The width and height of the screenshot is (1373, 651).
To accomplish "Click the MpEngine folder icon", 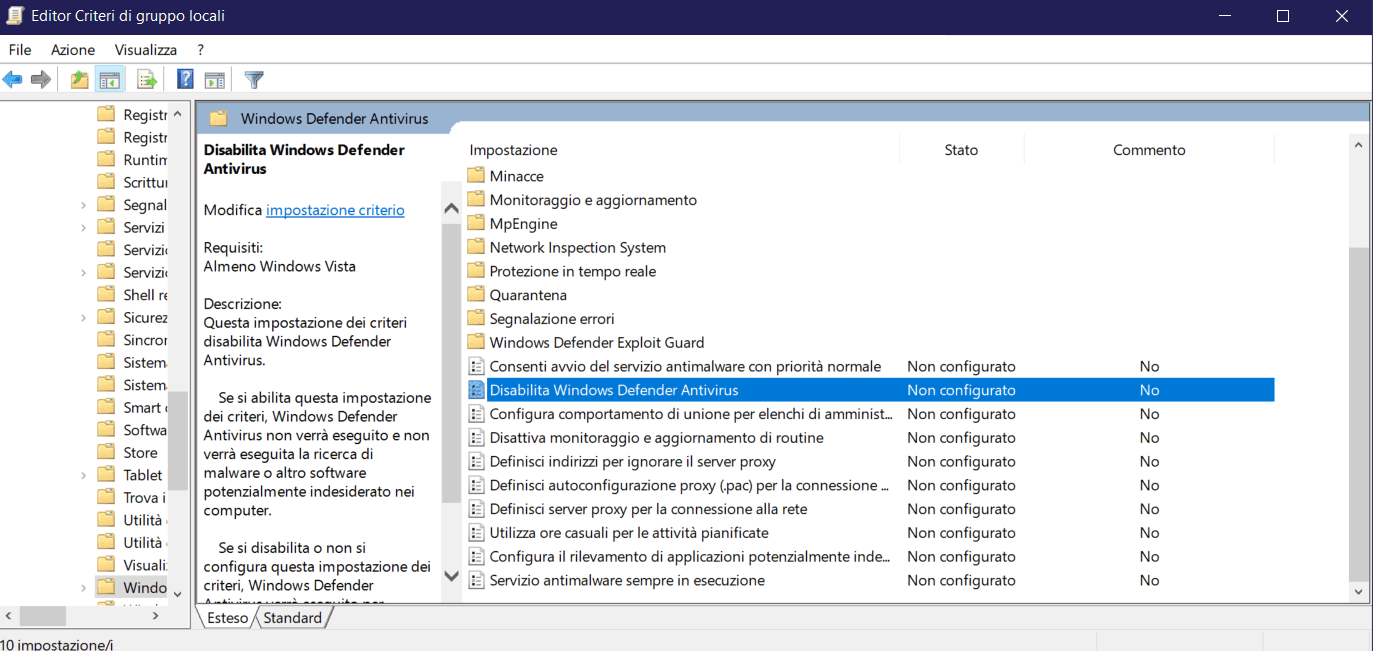I will [476, 224].
